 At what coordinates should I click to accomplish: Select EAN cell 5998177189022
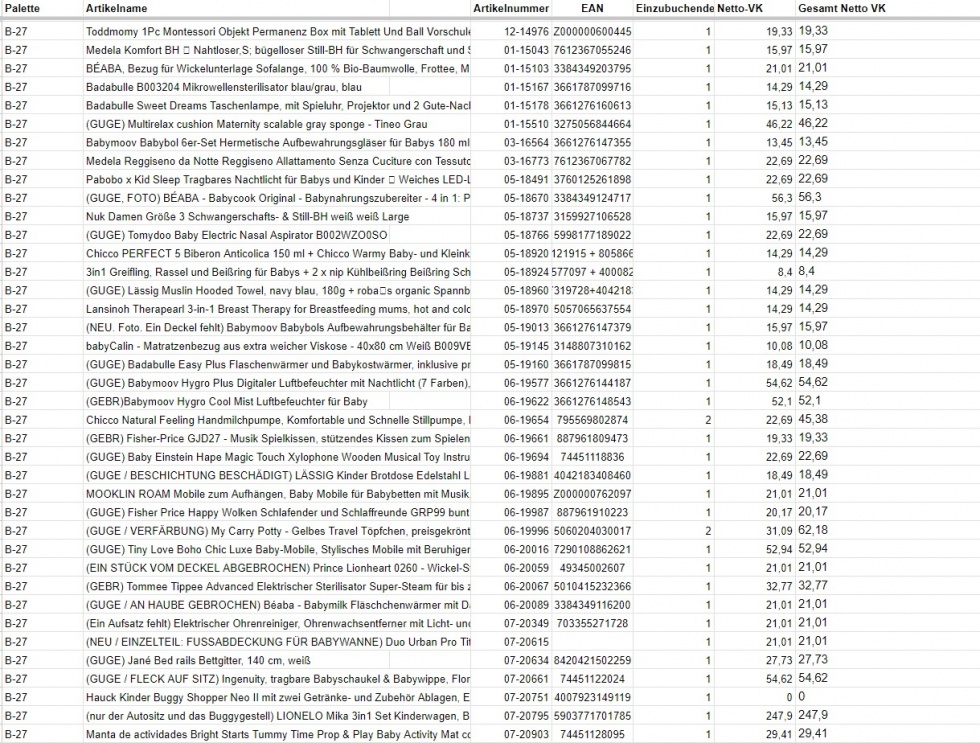point(592,235)
